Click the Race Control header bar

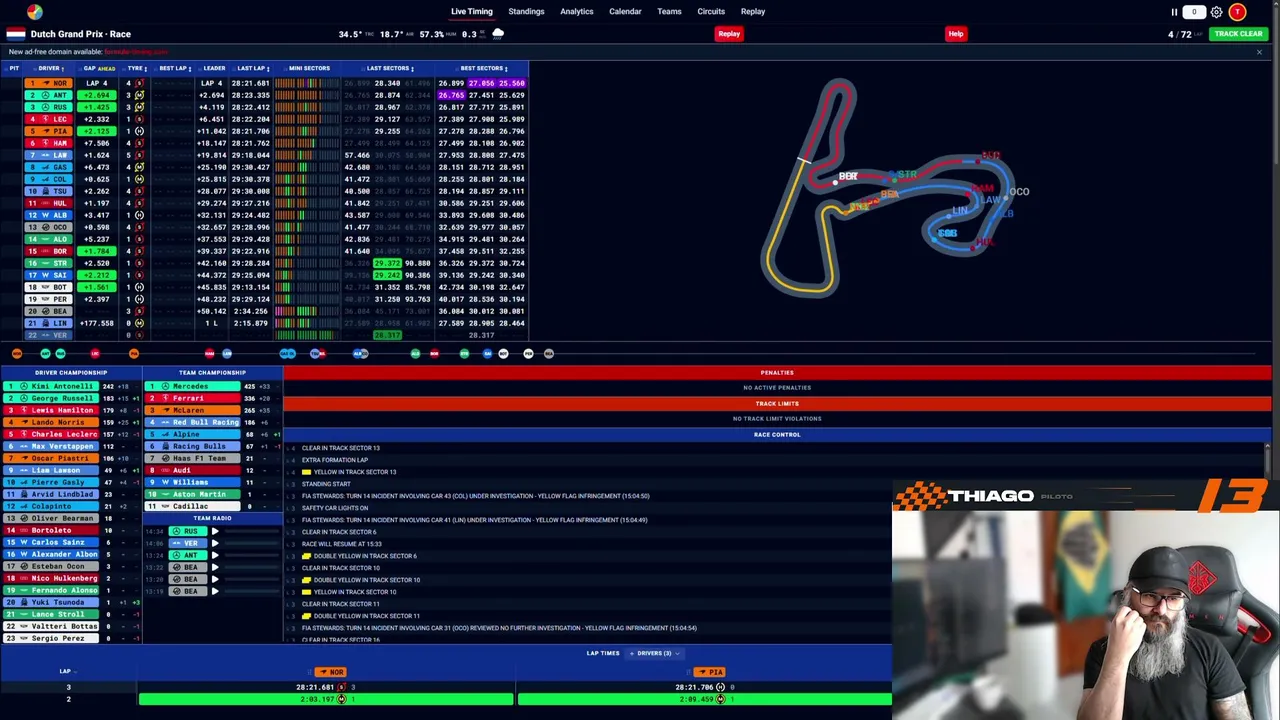pyautogui.click(x=777, y=435)
